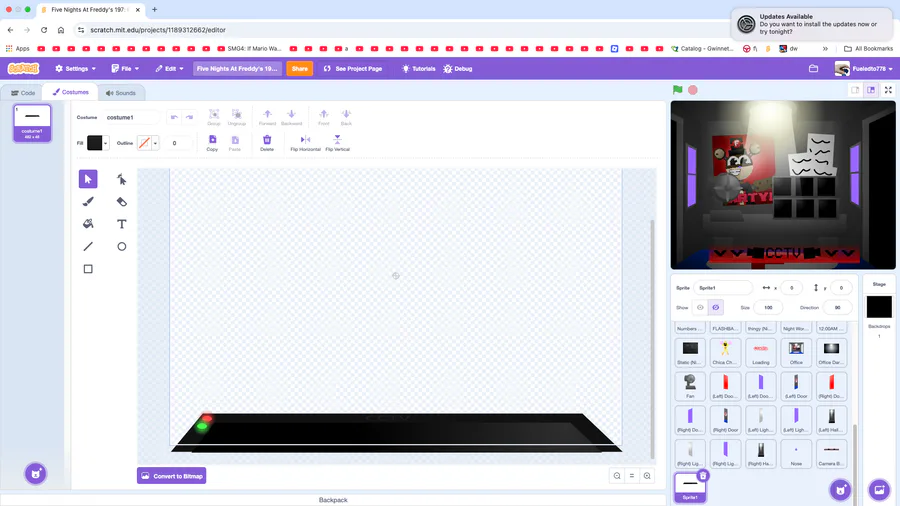Open the Choose a Backdrop button

(x=879, y=490)
